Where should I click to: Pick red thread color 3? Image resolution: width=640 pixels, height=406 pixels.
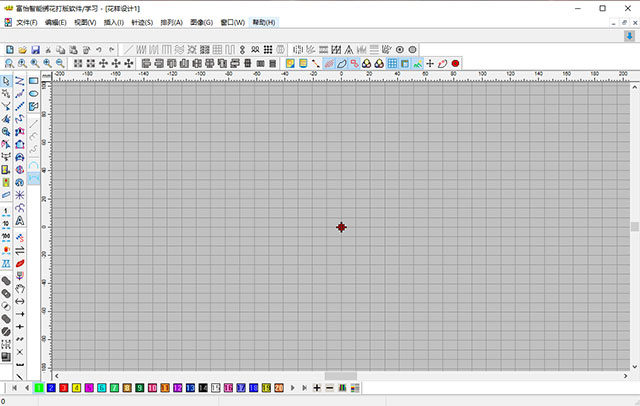click(x=63, y=387)
